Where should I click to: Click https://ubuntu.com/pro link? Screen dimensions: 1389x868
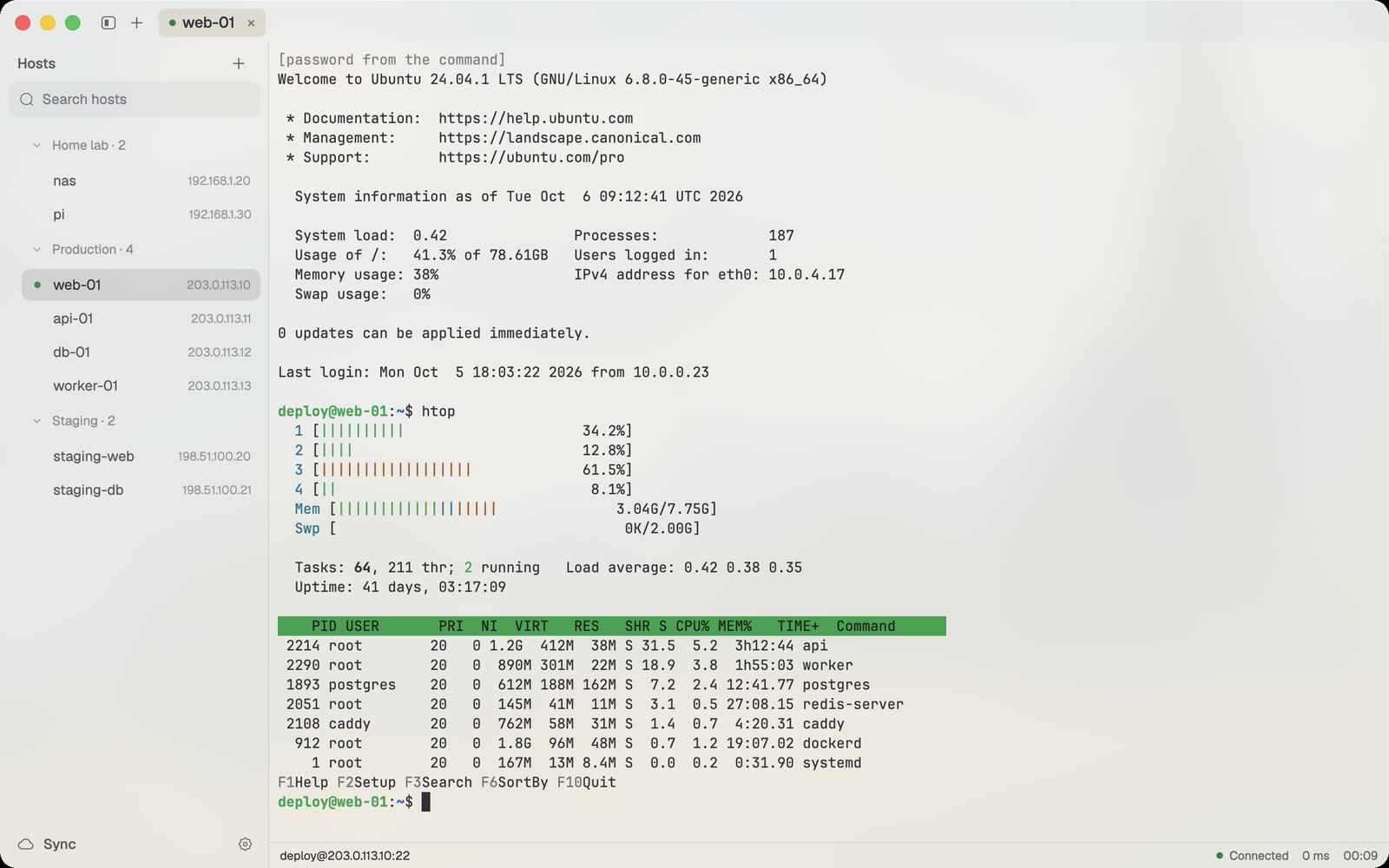coord(531,157)
